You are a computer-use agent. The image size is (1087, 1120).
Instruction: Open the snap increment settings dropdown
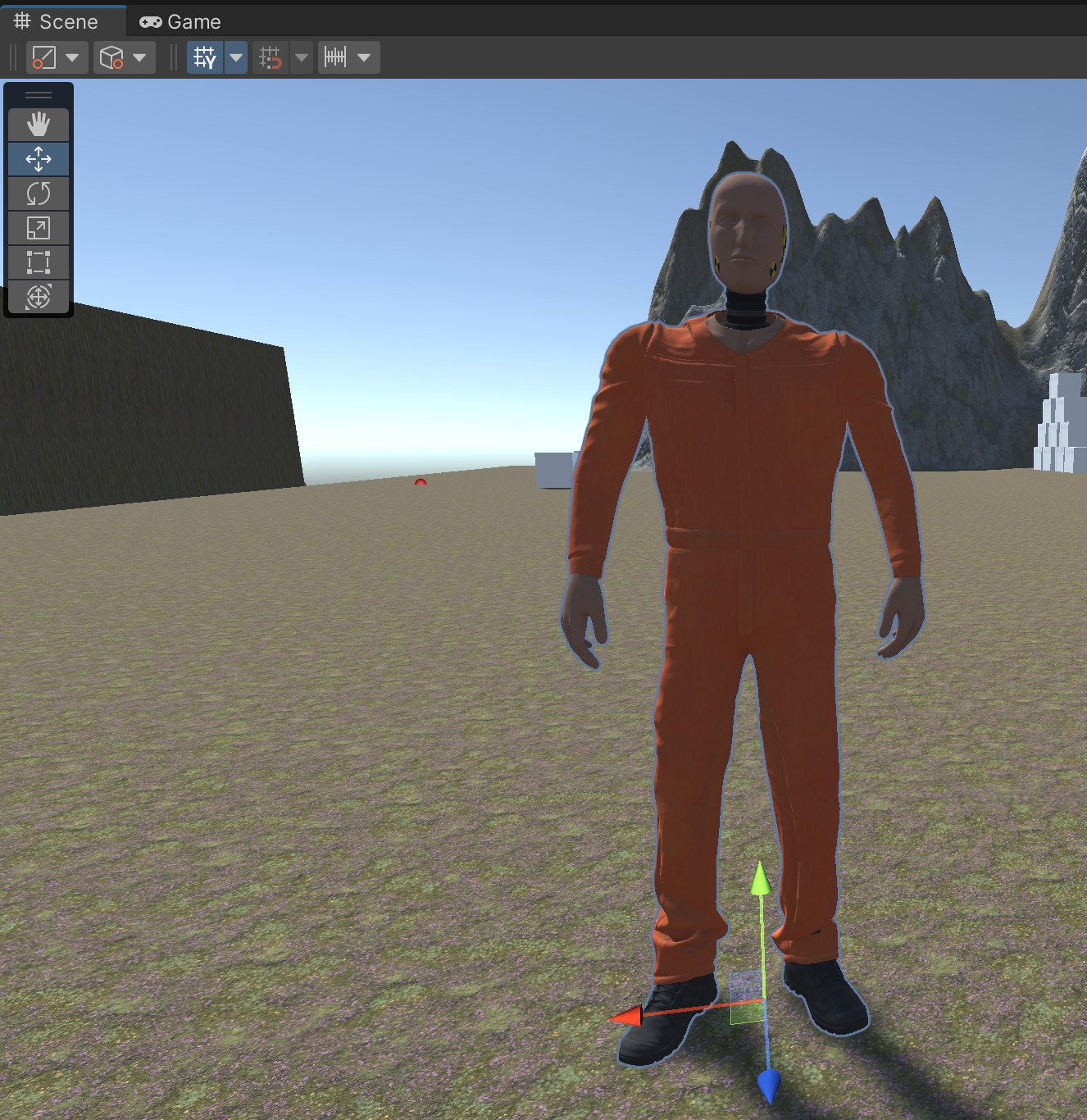(x=348, y=57)
